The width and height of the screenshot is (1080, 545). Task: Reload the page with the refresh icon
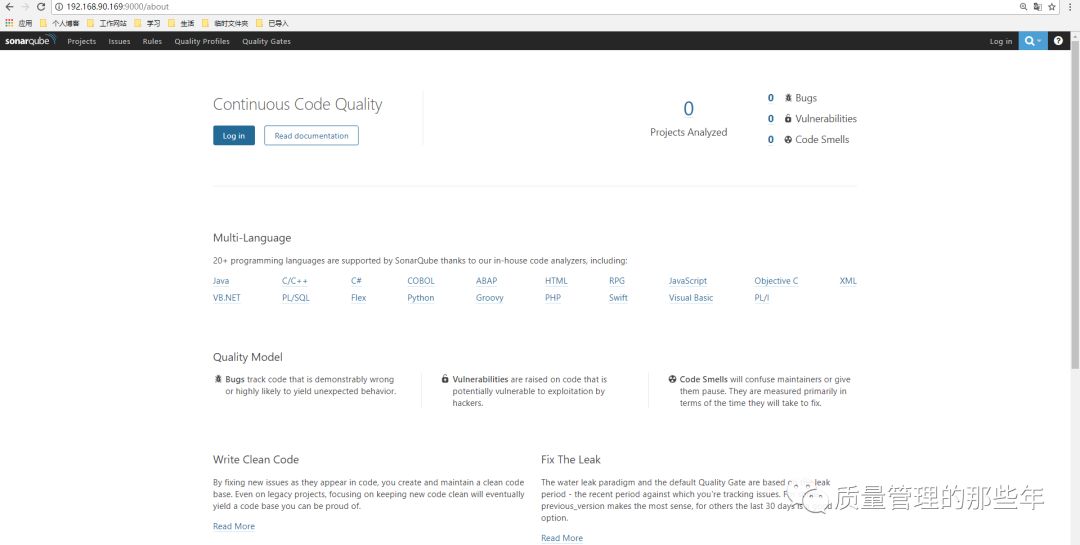[x=41, y=6]
